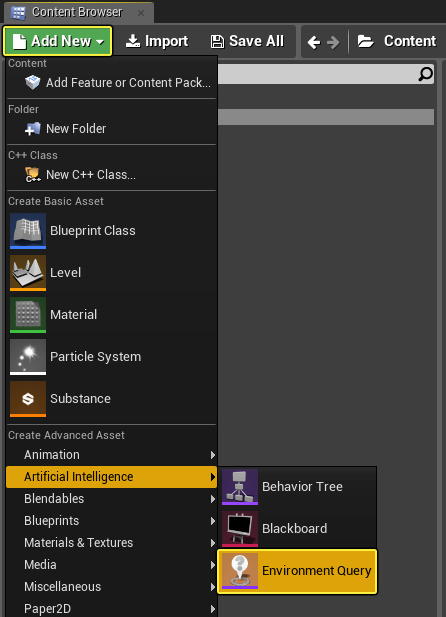446x617 pixels.
Task: Click the Add New button
Action: (57, 41)
